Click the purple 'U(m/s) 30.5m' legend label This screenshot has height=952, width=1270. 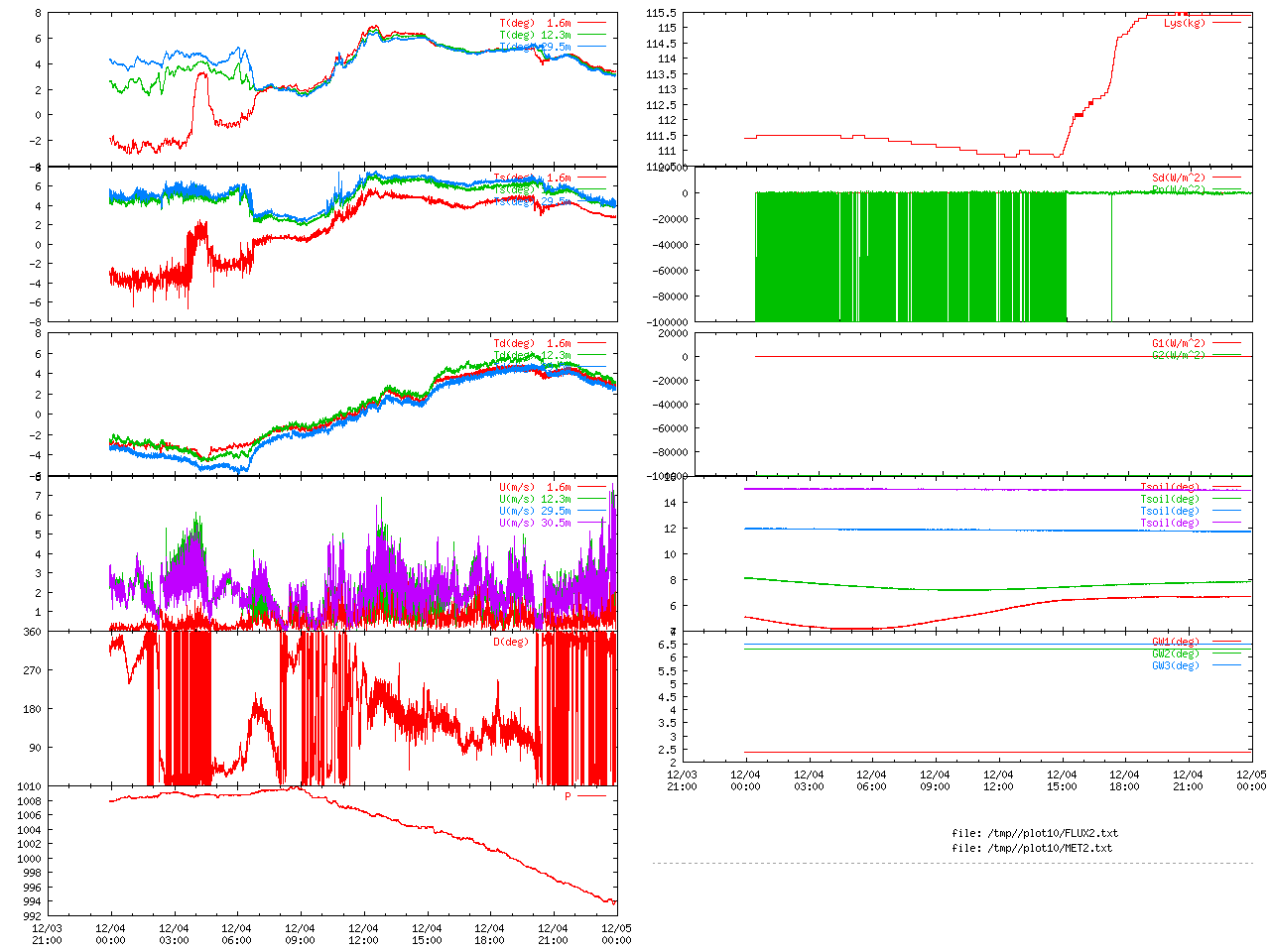(535, 523)
